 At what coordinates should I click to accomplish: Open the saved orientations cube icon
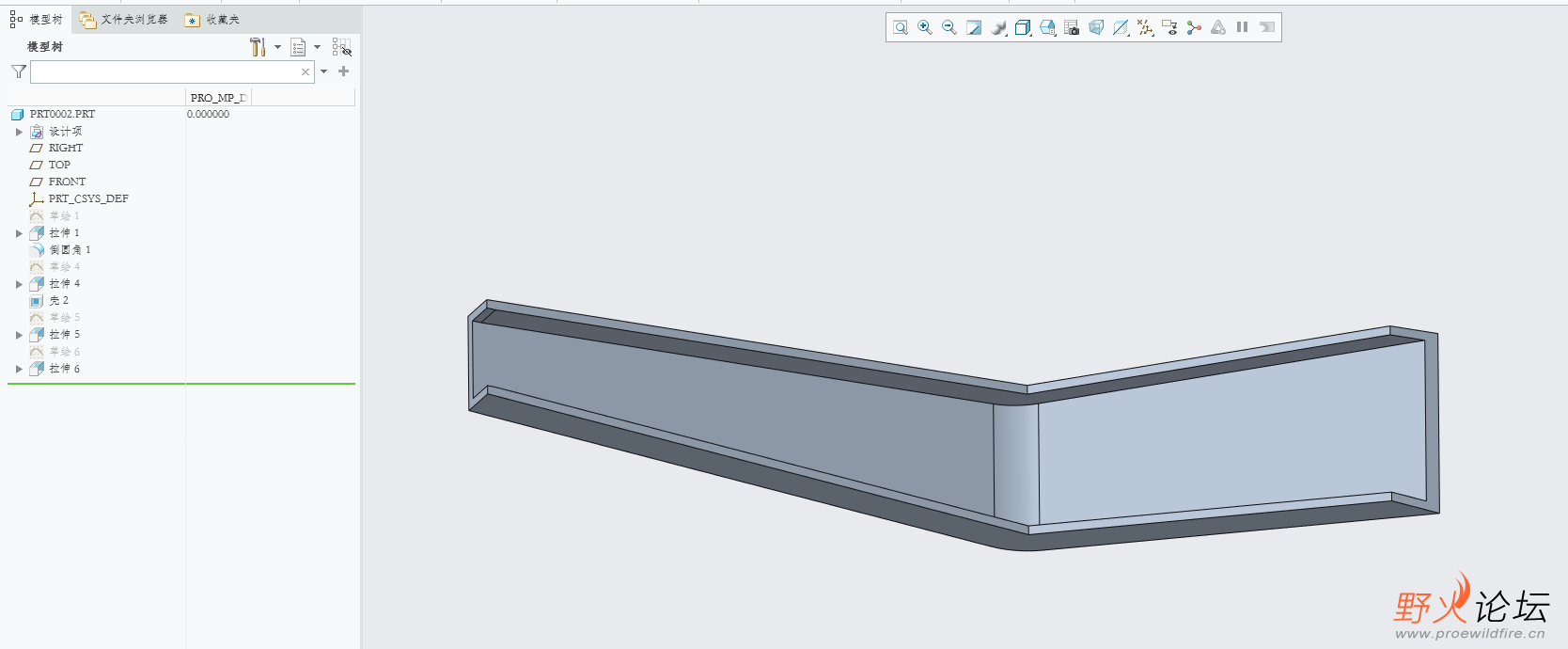pos(1023,28)
